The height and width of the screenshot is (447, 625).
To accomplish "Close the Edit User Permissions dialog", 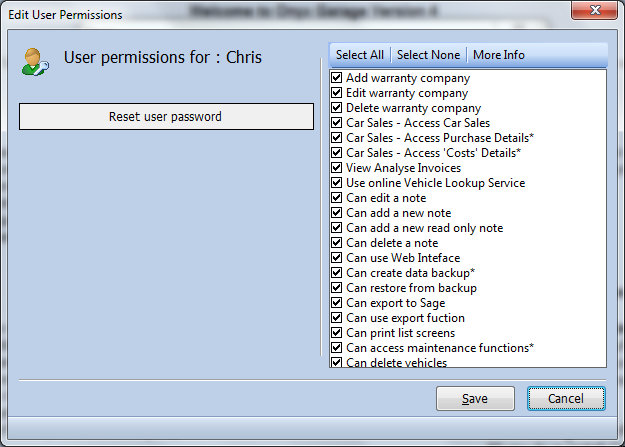I will 594,10.
